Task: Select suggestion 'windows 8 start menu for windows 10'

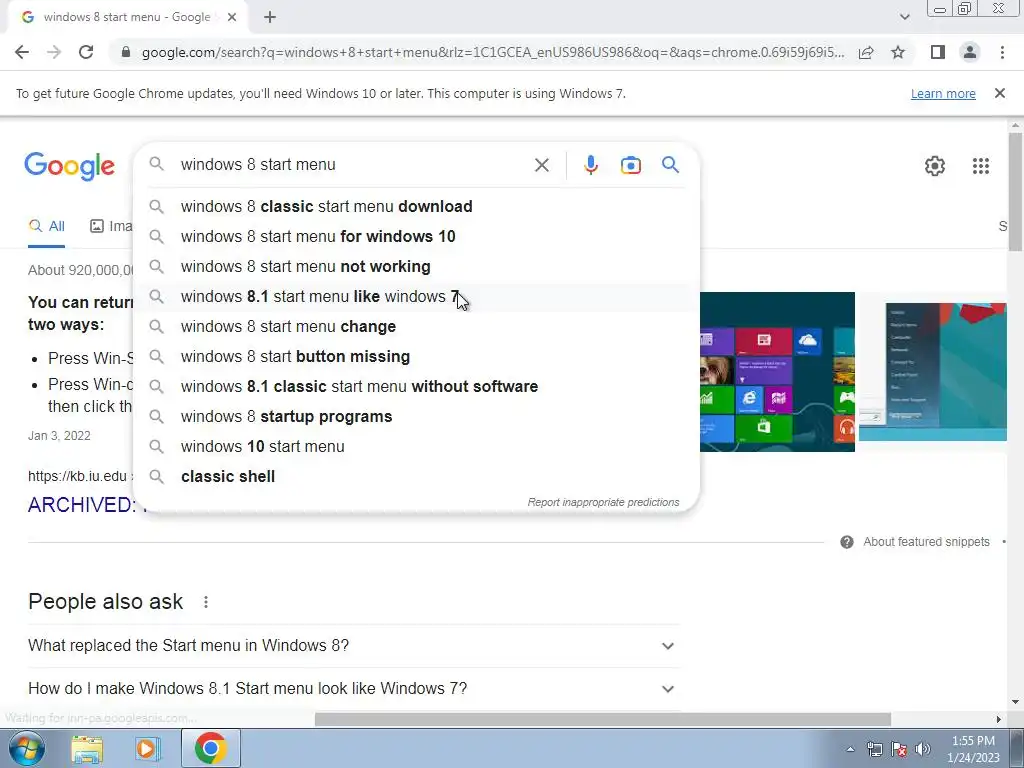Action: point(417,236)
